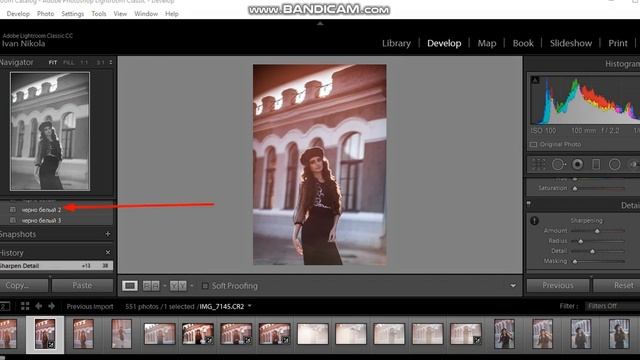Add a new snapshot with plus icon
This screenshot has width=640, height=360.
click(108, 234)
